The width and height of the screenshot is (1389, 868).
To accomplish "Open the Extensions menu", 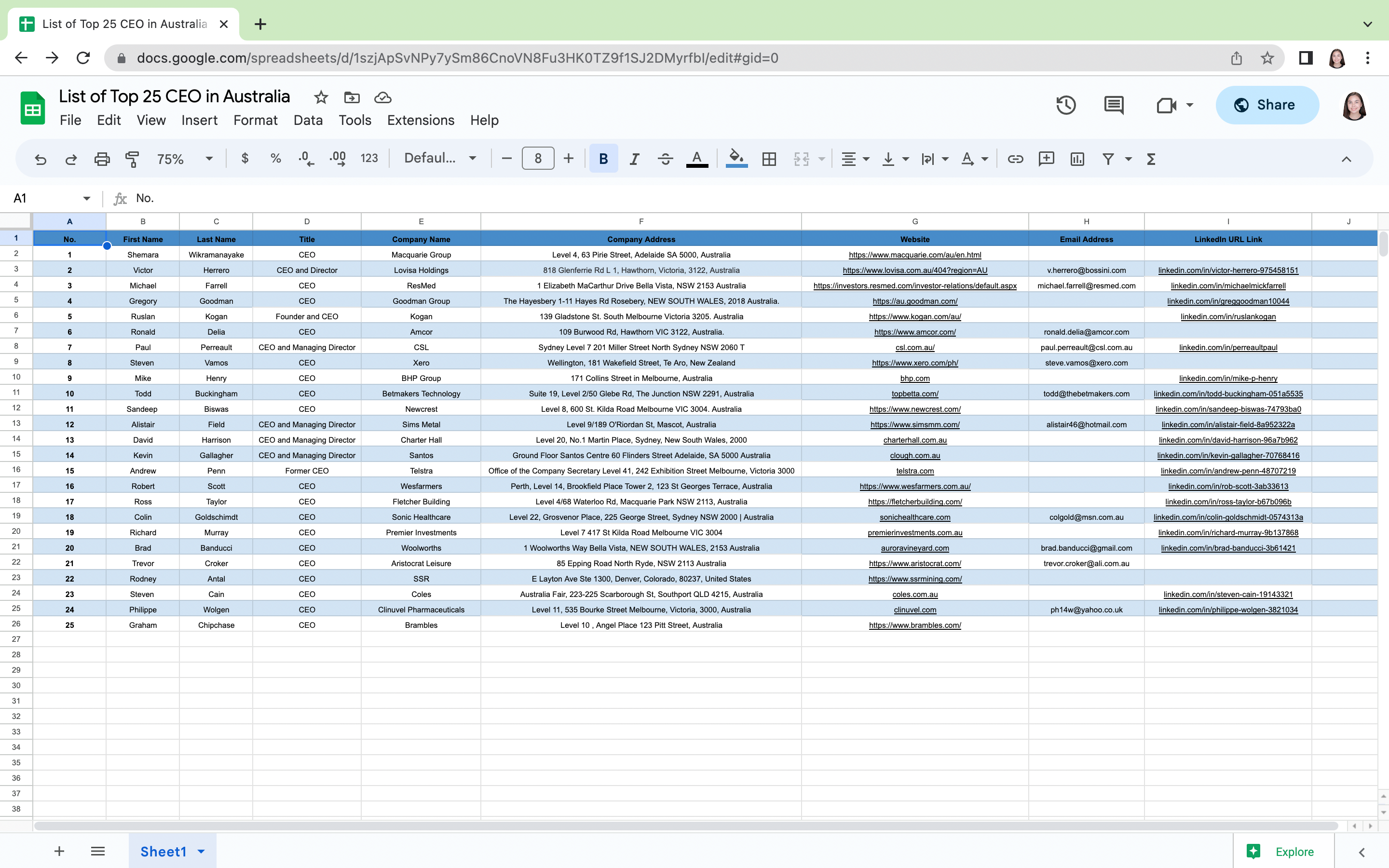I will 421,120.
